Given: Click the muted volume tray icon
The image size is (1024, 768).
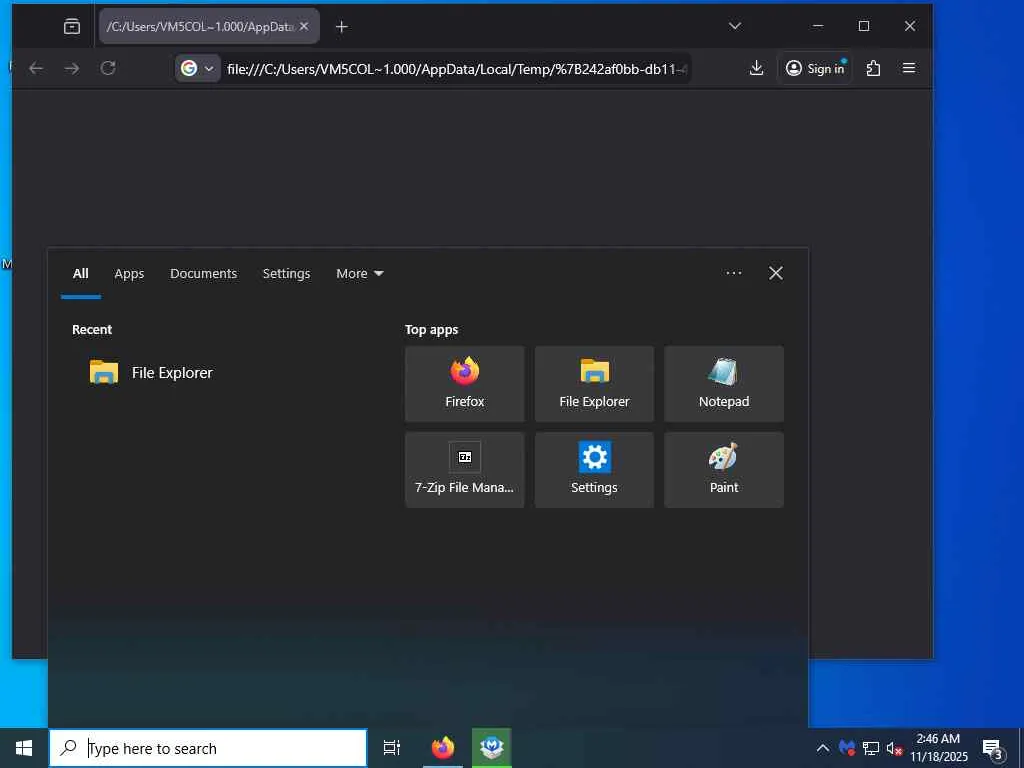Looking at the screenshot, I should [x=894, y=748].
